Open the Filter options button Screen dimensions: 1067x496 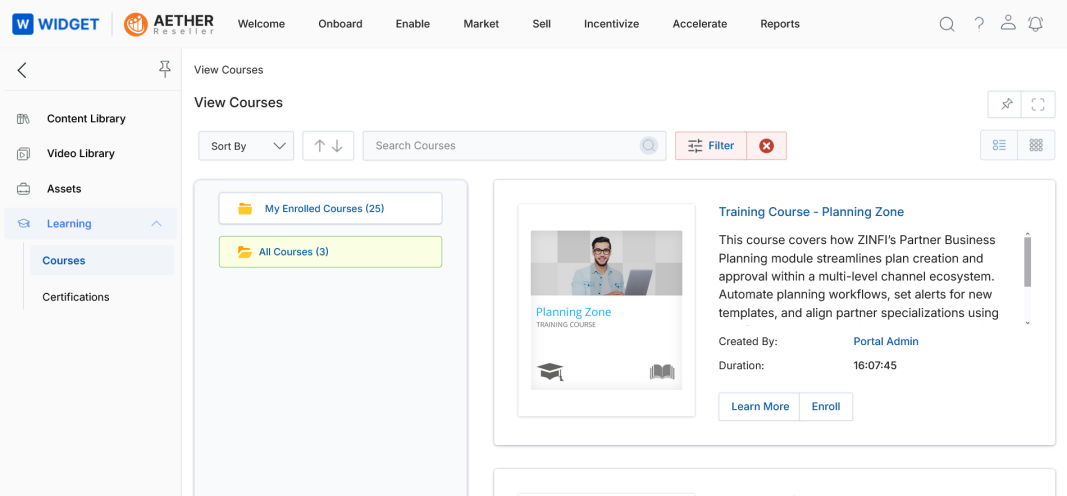coord(711,146)
